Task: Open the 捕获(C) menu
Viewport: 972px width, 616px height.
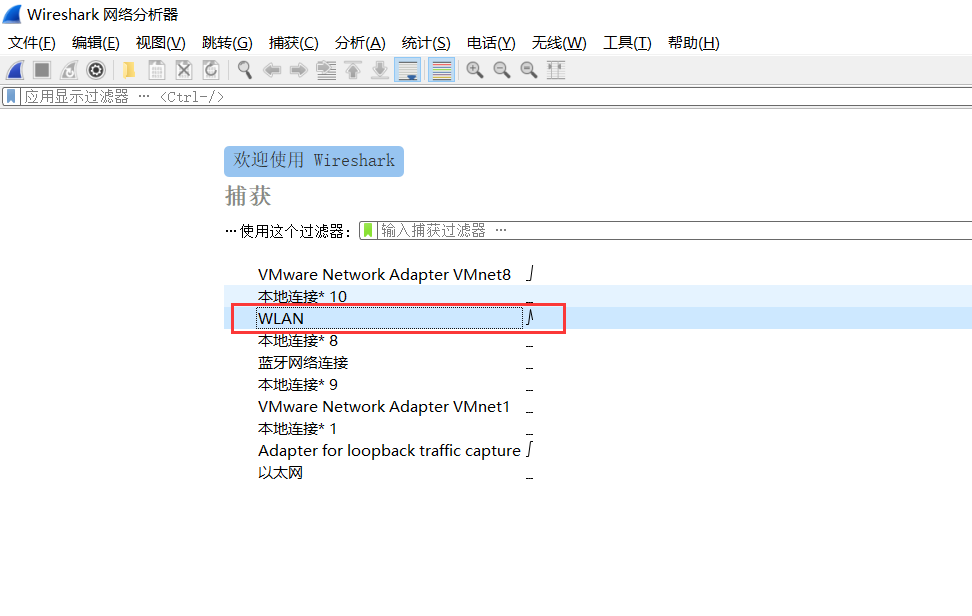Action: pos(292,42)
